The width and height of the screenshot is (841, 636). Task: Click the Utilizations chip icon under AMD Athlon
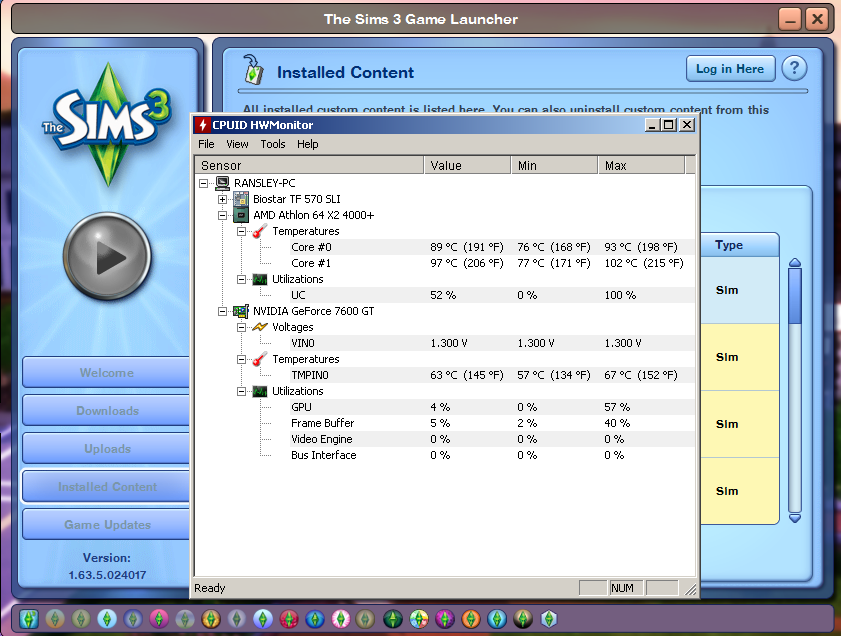click(260, 279)
